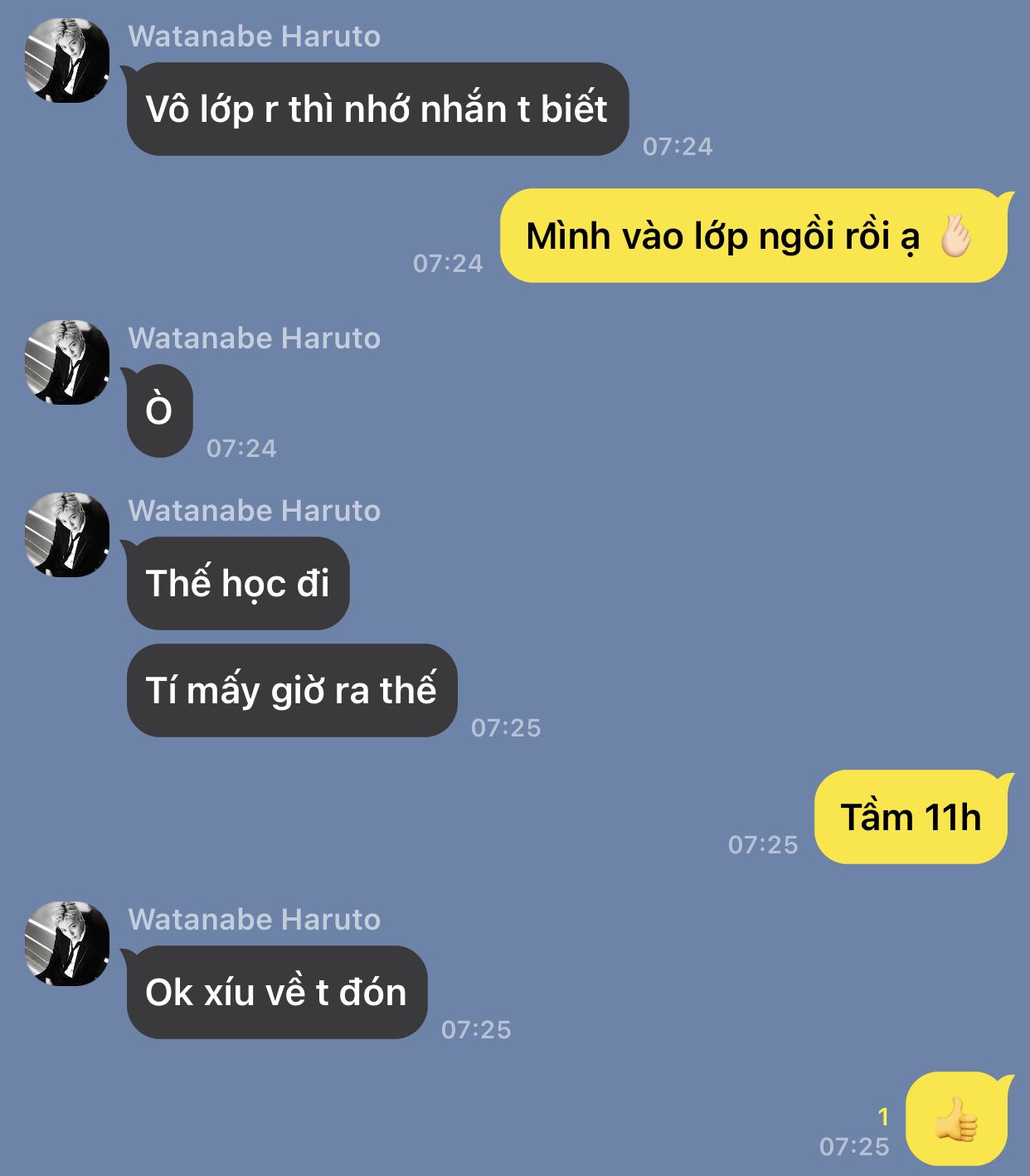This screenshot has height=1176, width=1030.
Task: Open avatar next to the "Ò" message
Action: click(67, 362)
